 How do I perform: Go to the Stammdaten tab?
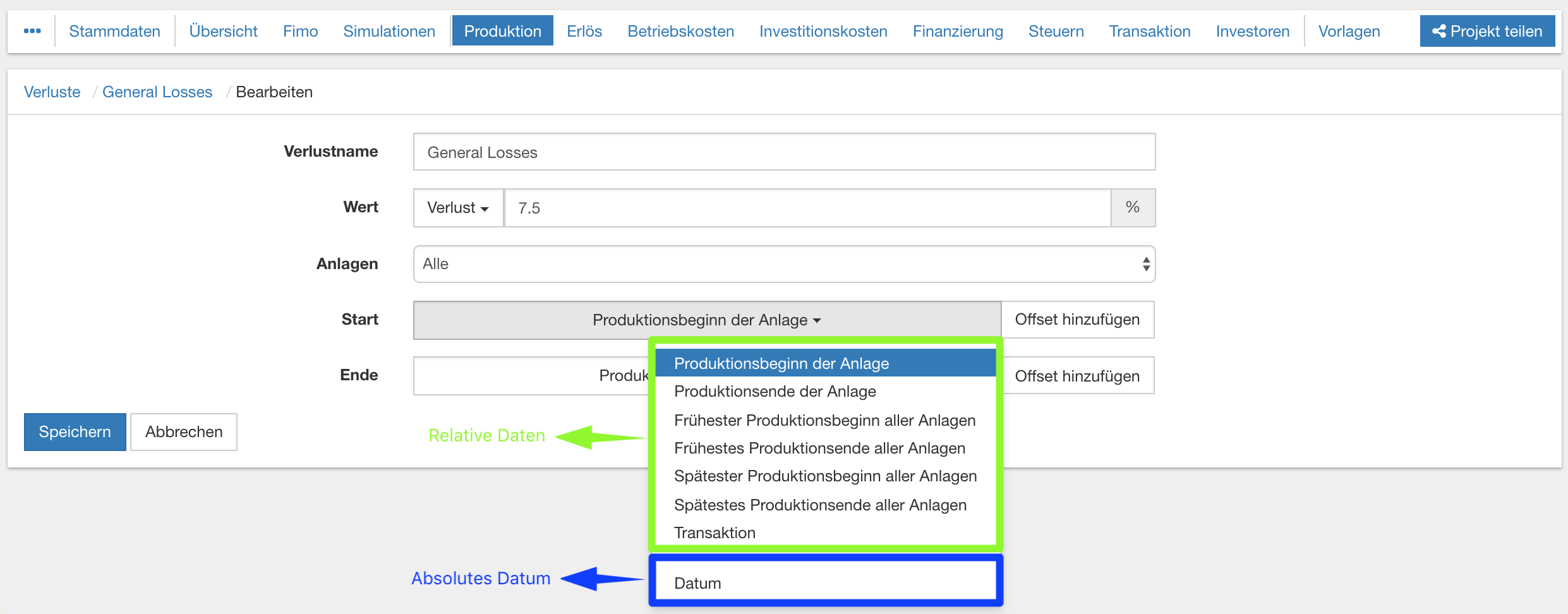(114, 31)
